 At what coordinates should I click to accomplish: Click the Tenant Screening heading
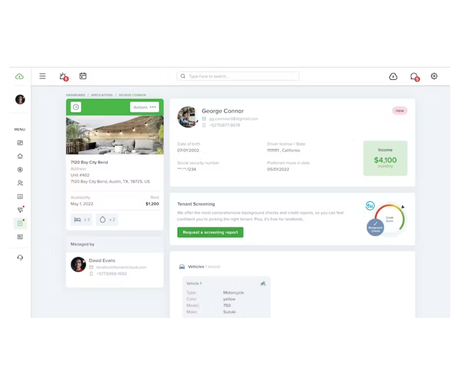196,204
